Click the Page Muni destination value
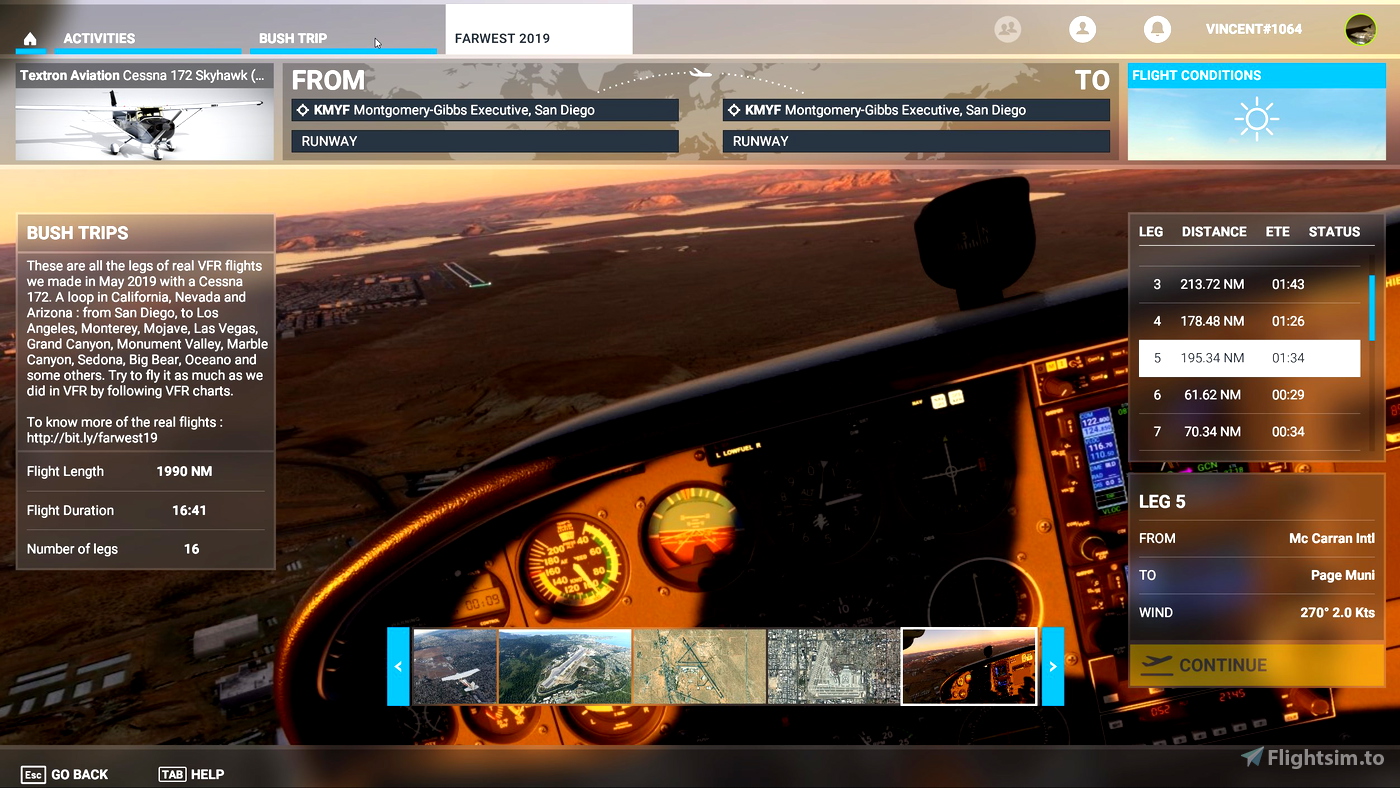The height and width of the screenshot is (788, 1400). coord(1342,575)
